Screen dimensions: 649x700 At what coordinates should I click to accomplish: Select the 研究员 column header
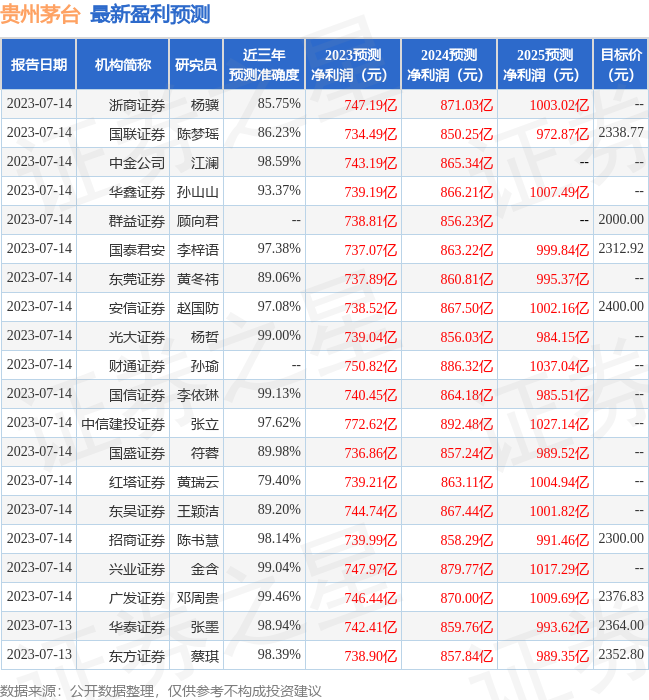(x=196, y=64)
